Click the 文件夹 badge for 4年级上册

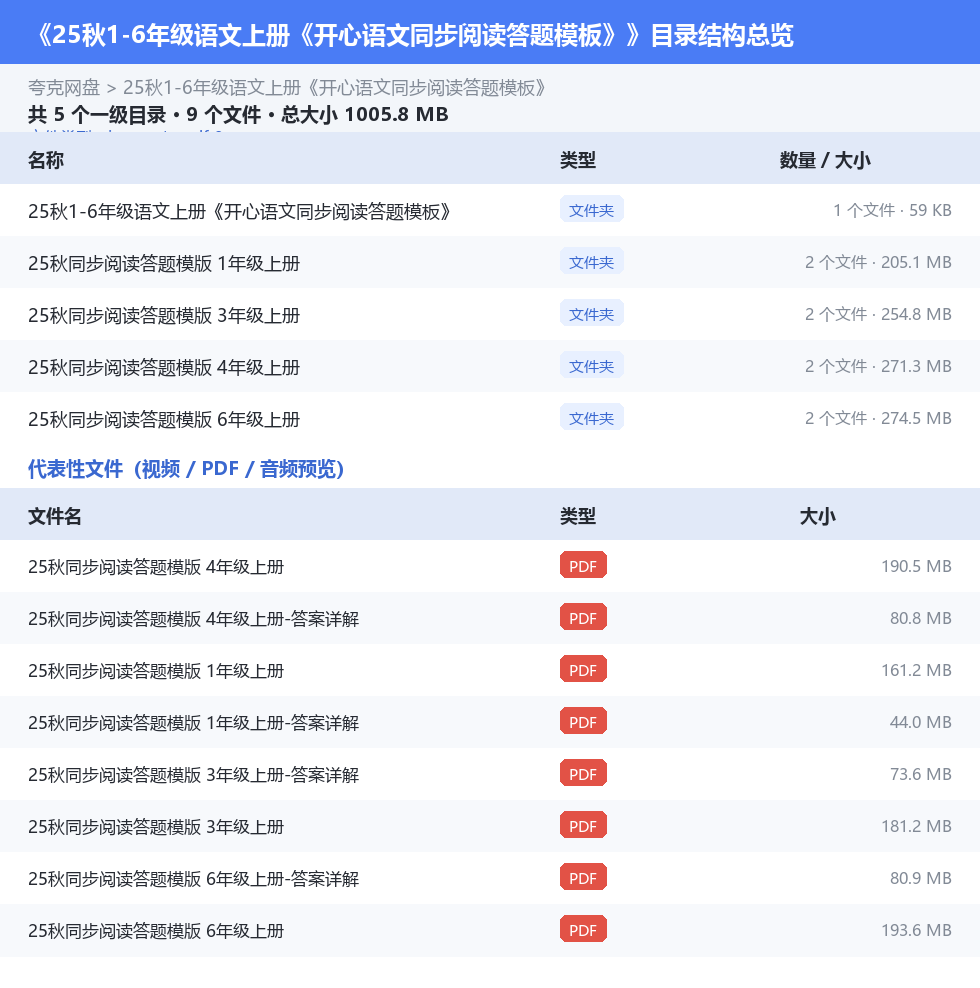click(x=592, y=365)
